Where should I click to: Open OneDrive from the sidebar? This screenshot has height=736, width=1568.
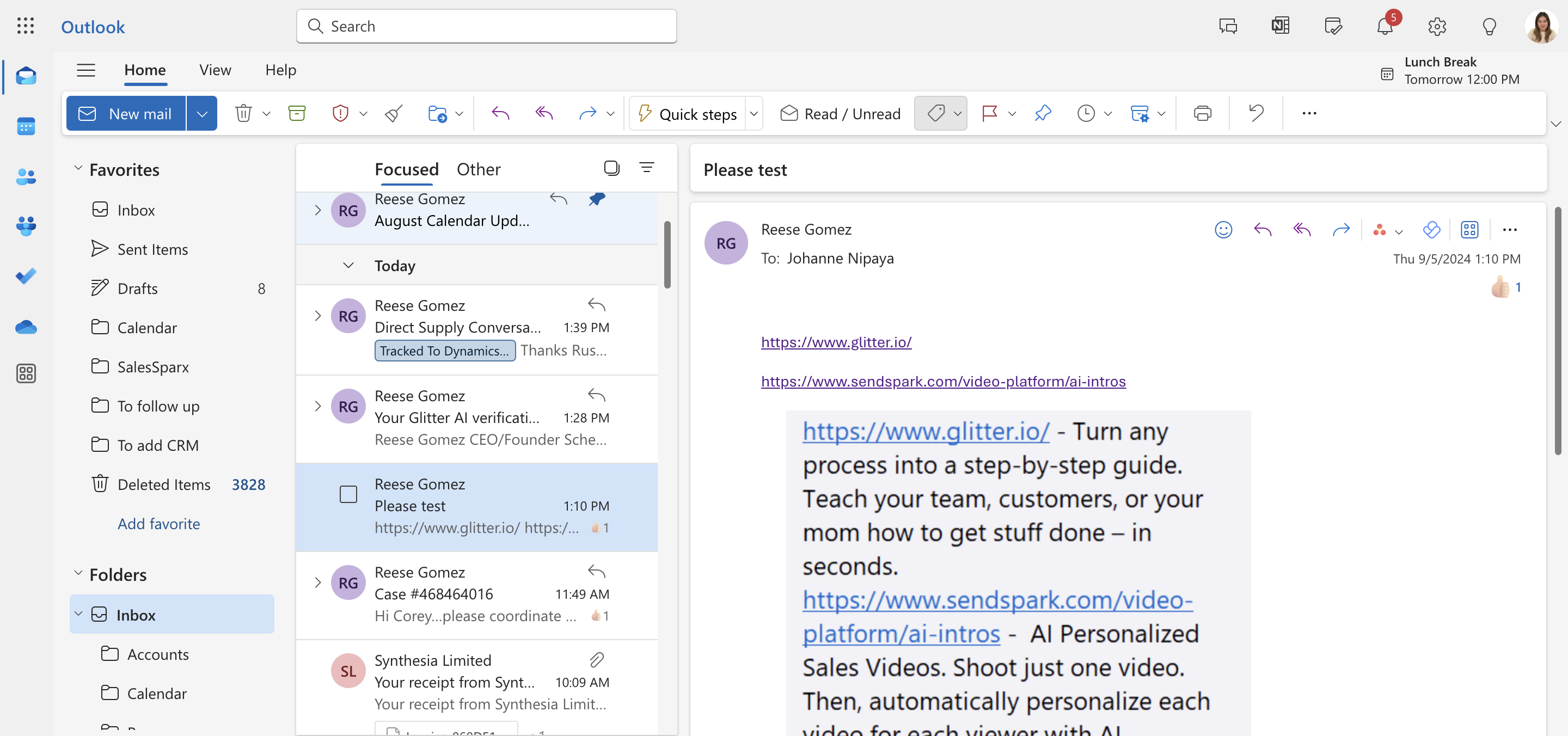coord(26,327)
